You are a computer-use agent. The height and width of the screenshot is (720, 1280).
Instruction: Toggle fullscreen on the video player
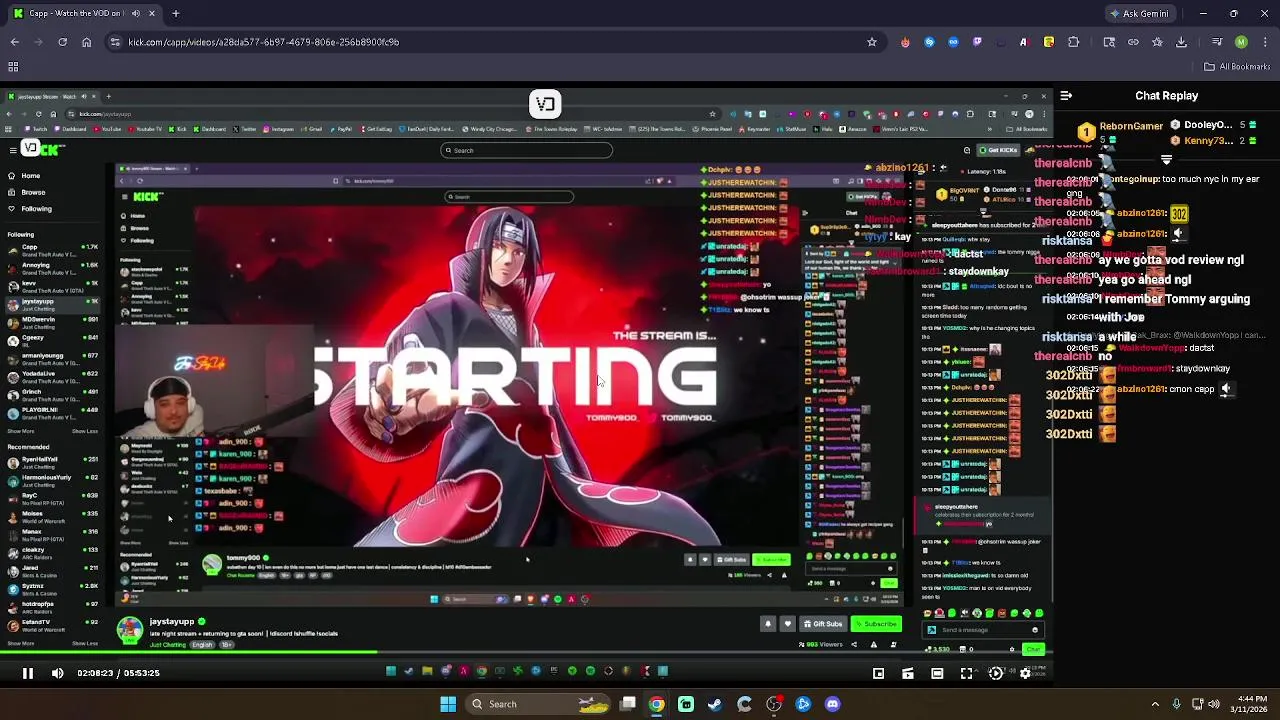pos(966,673)
